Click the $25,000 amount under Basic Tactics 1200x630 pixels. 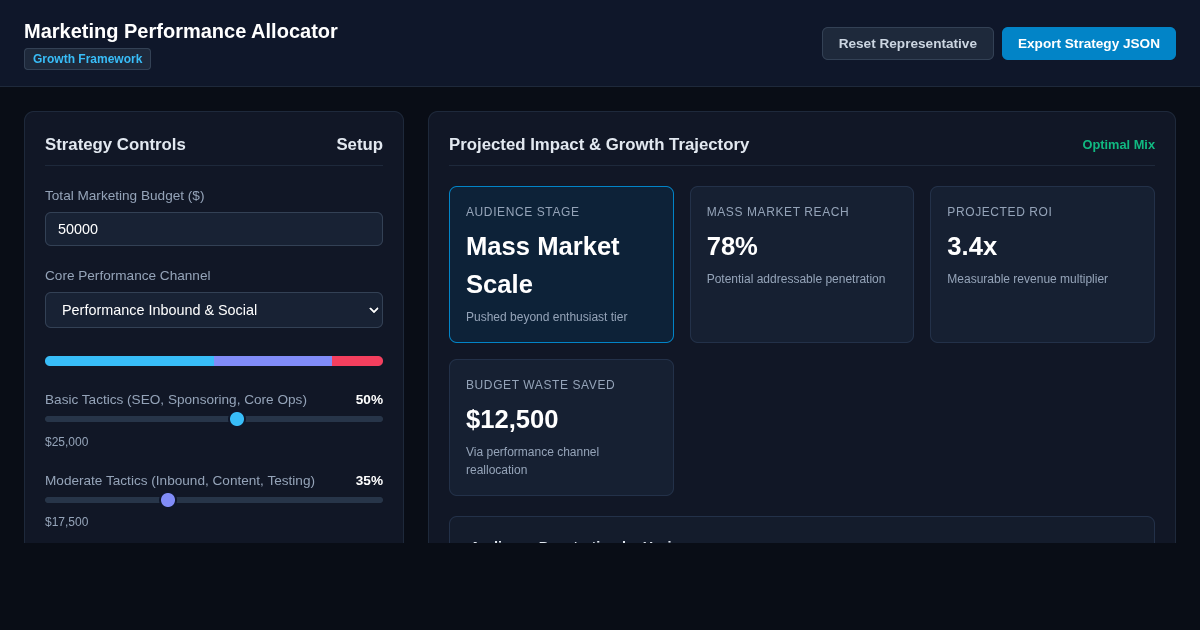coord(67,442)
